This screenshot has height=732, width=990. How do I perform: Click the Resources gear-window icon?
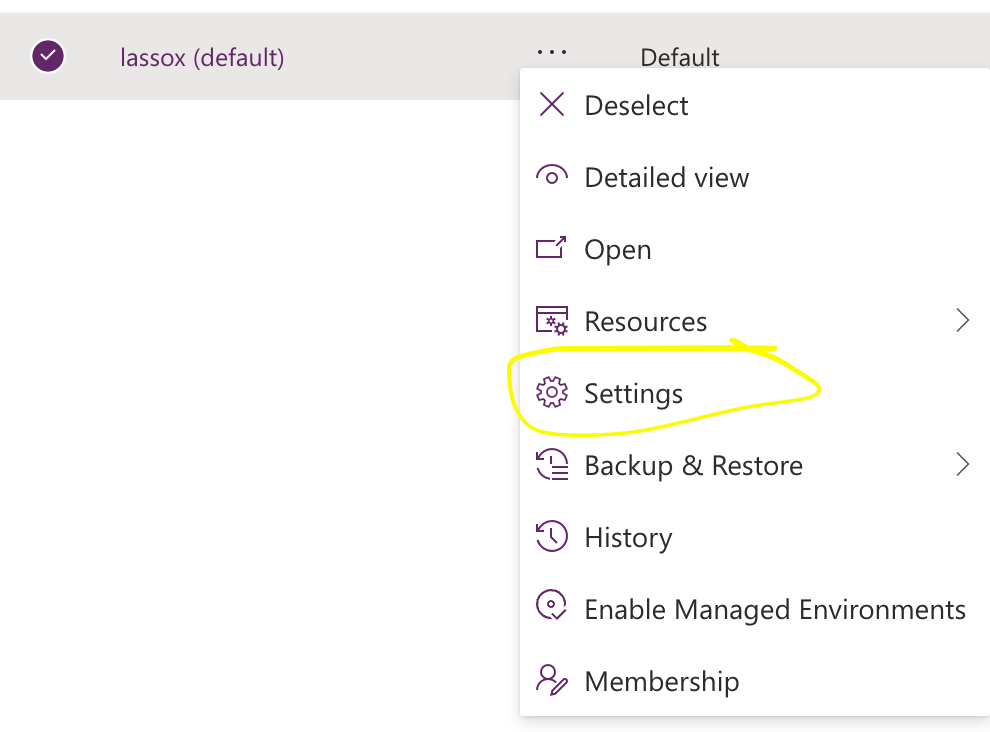coord(552,321)
